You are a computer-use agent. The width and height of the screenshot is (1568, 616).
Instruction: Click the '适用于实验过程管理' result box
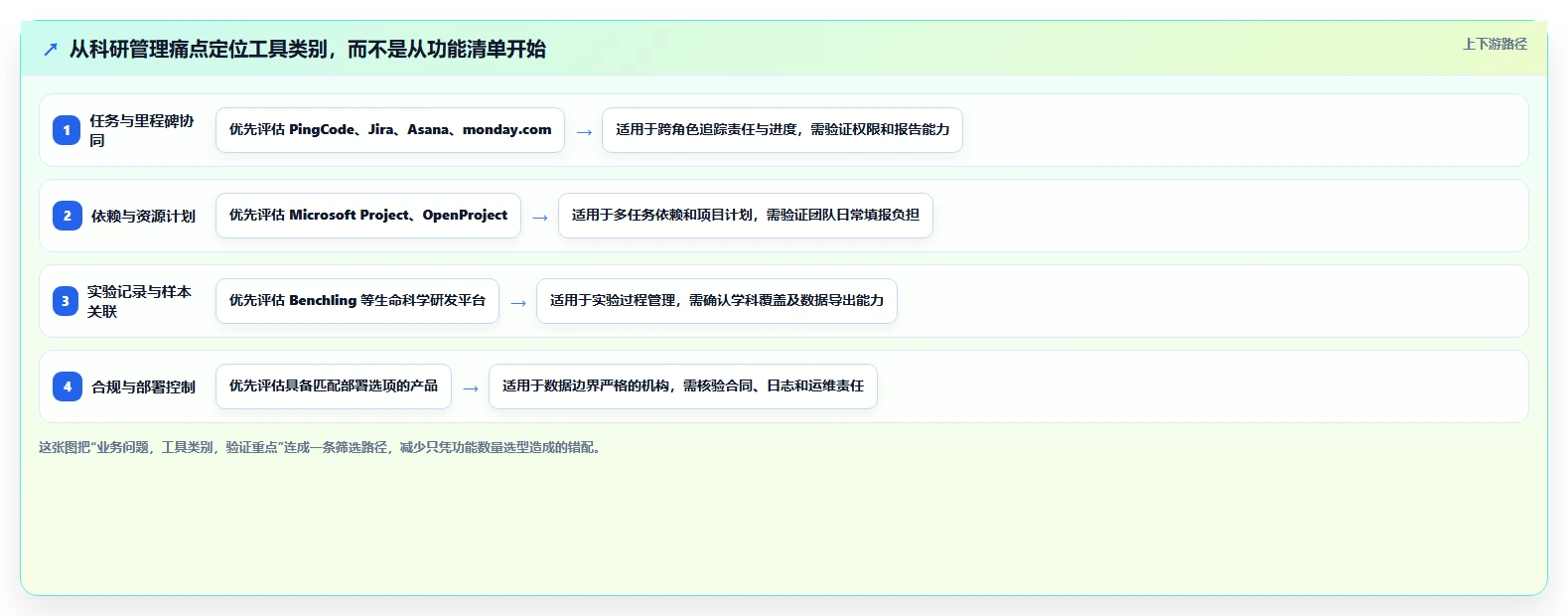click(x=717, y=301)
